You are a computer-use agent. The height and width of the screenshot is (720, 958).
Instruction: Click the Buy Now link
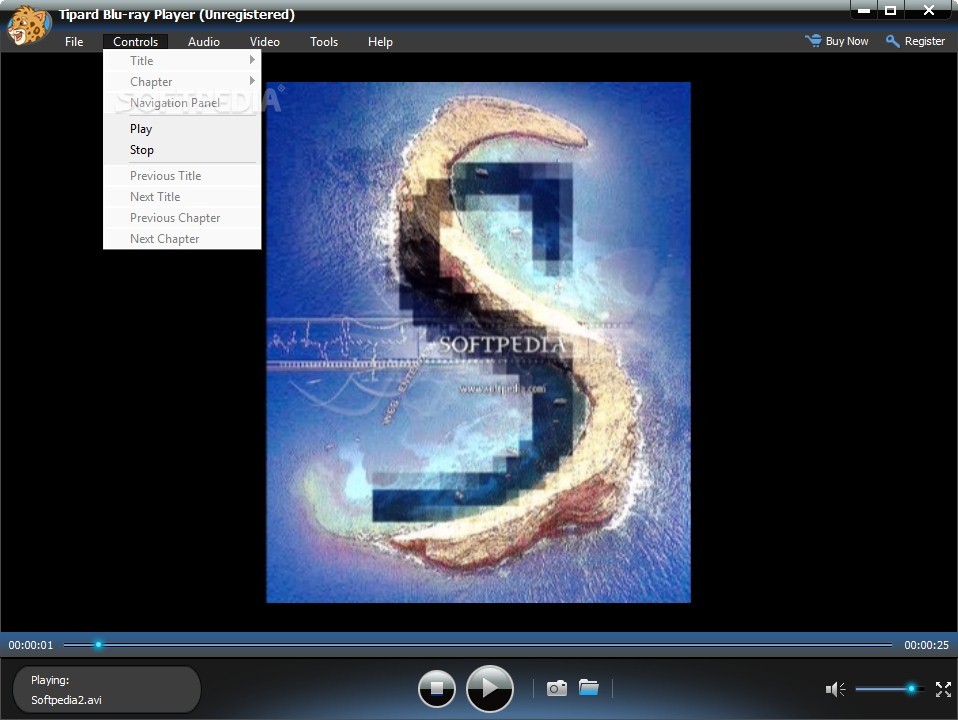(847, 41)
